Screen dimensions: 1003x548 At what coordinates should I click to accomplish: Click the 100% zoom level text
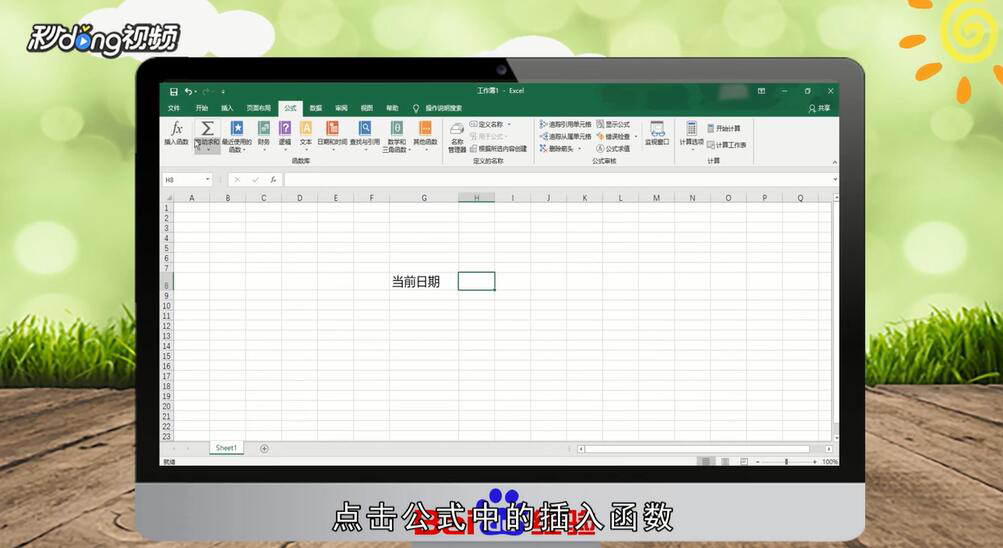[x=830, y=461]
